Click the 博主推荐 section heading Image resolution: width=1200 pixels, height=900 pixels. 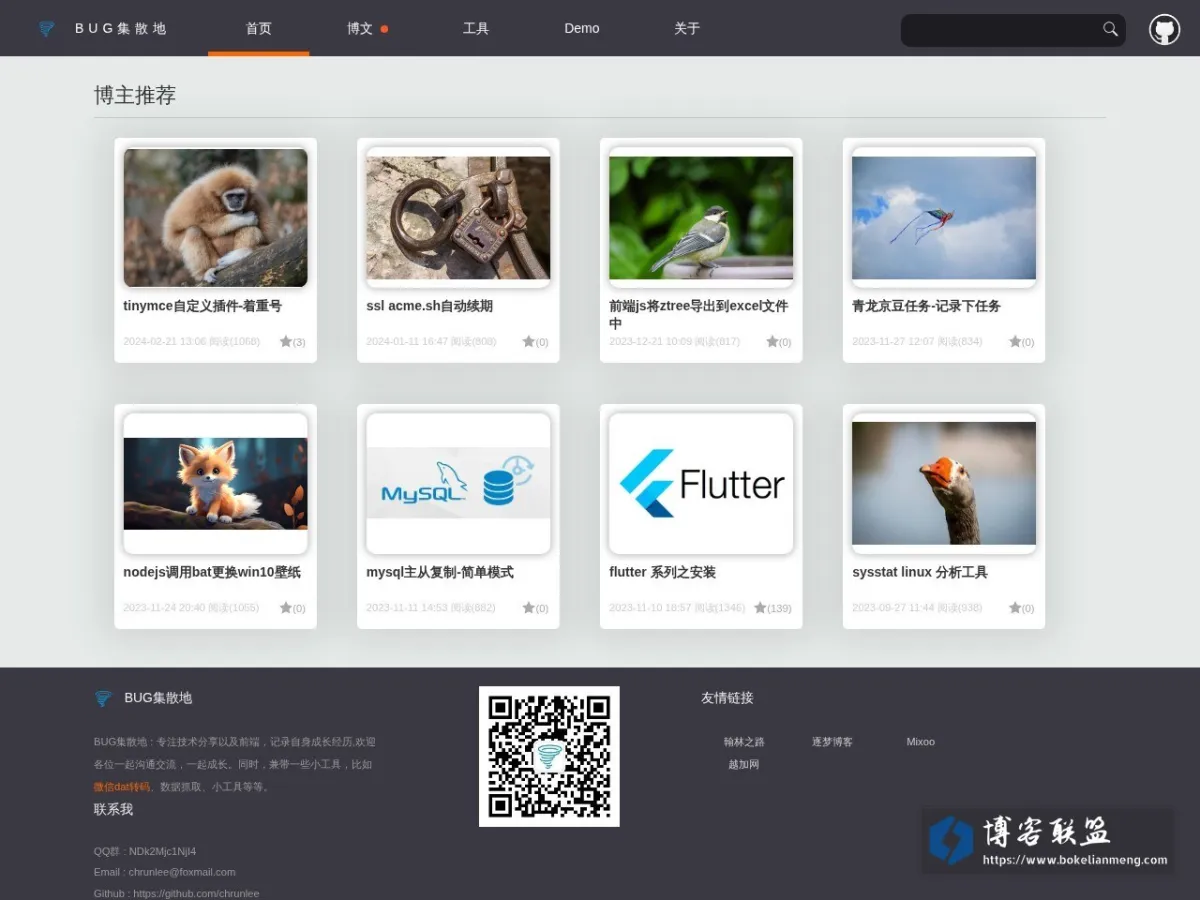coord(135,95)
